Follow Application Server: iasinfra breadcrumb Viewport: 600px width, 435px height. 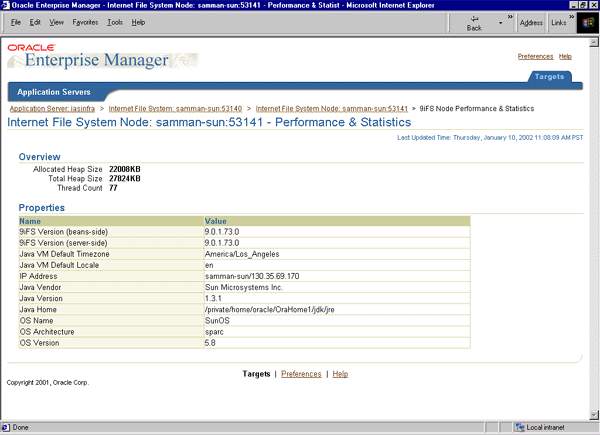(52, 109)
